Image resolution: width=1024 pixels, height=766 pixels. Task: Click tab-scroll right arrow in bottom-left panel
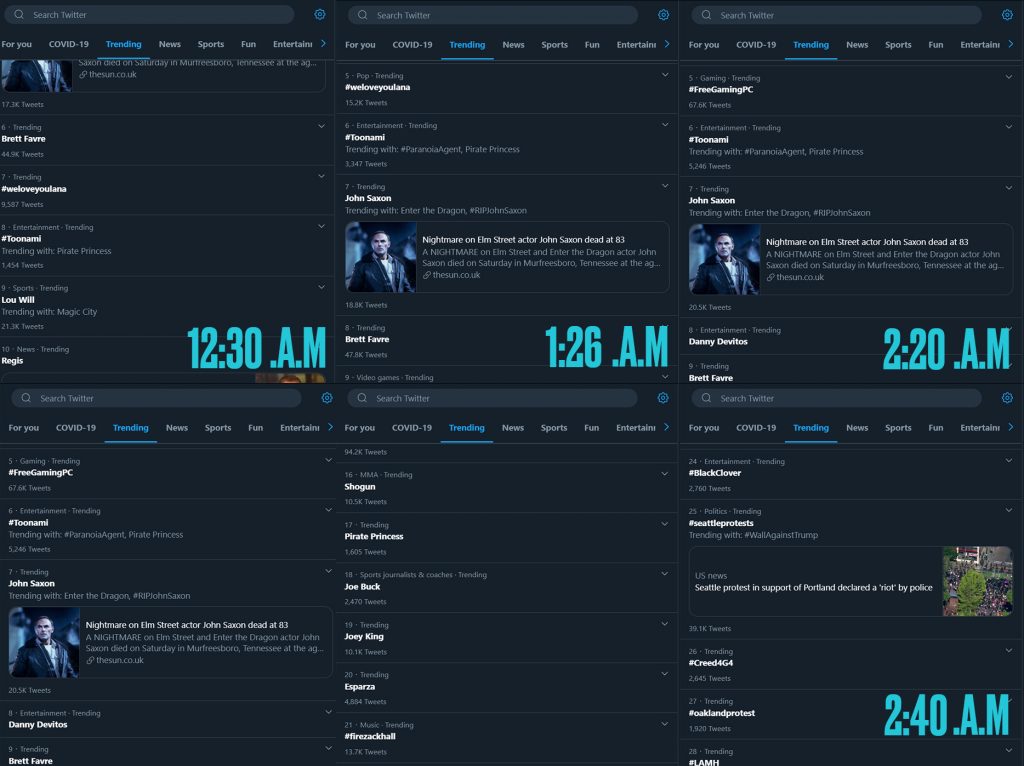tap(330, 427)
